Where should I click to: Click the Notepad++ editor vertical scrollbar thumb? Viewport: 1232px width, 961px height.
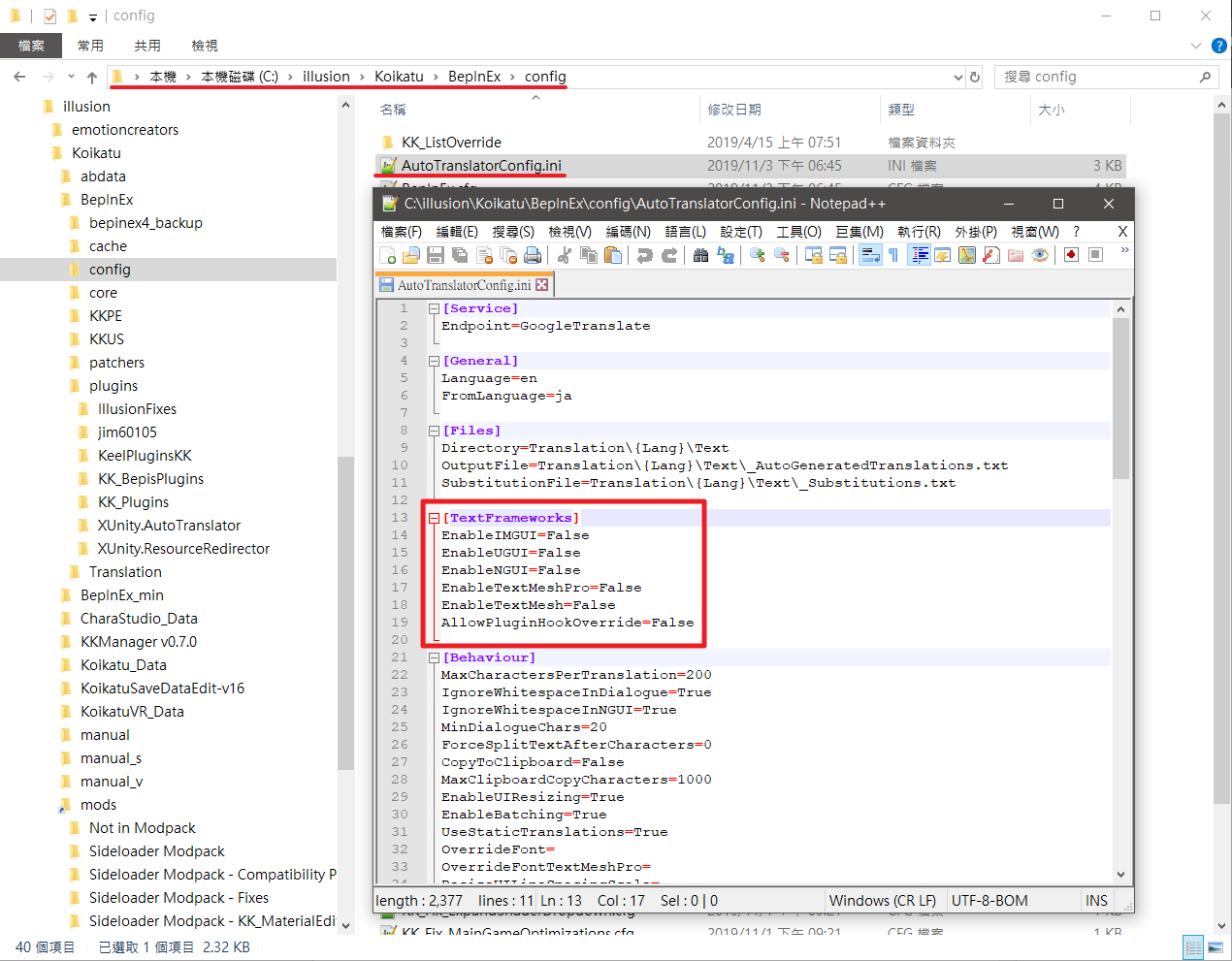1121,398
